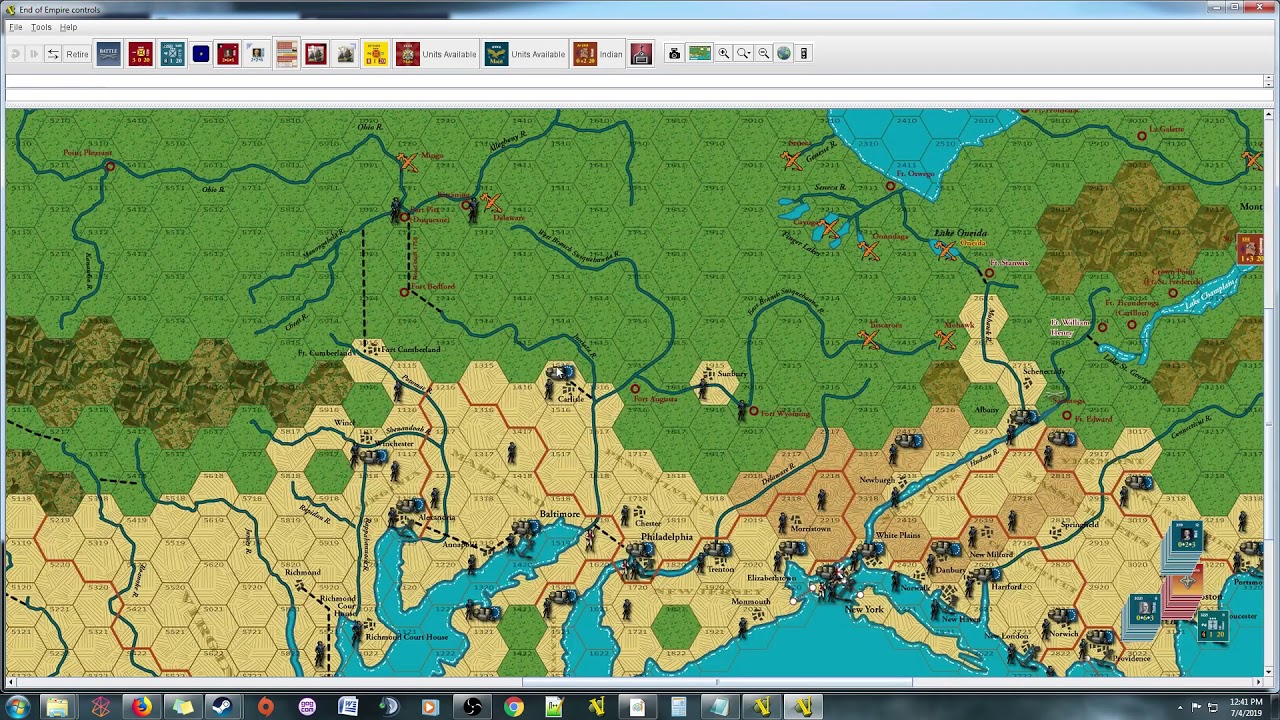Click the red 5-0-20 unit counter icon
This screenshot has height=720, width=1280.
click(x=140, y=54)
